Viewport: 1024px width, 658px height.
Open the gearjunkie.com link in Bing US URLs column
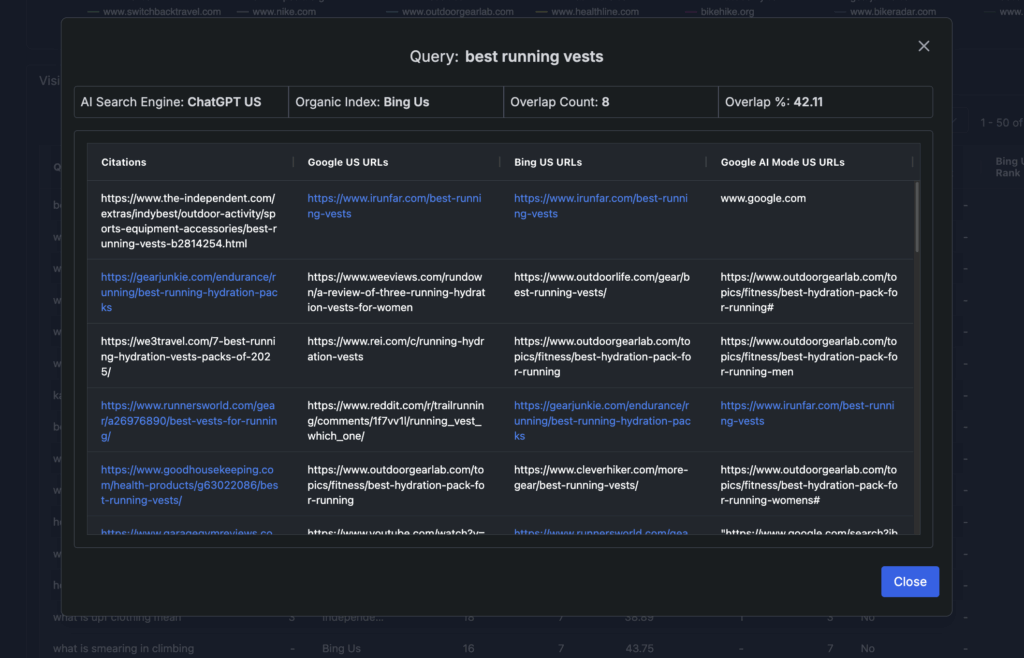click(600, 421)
